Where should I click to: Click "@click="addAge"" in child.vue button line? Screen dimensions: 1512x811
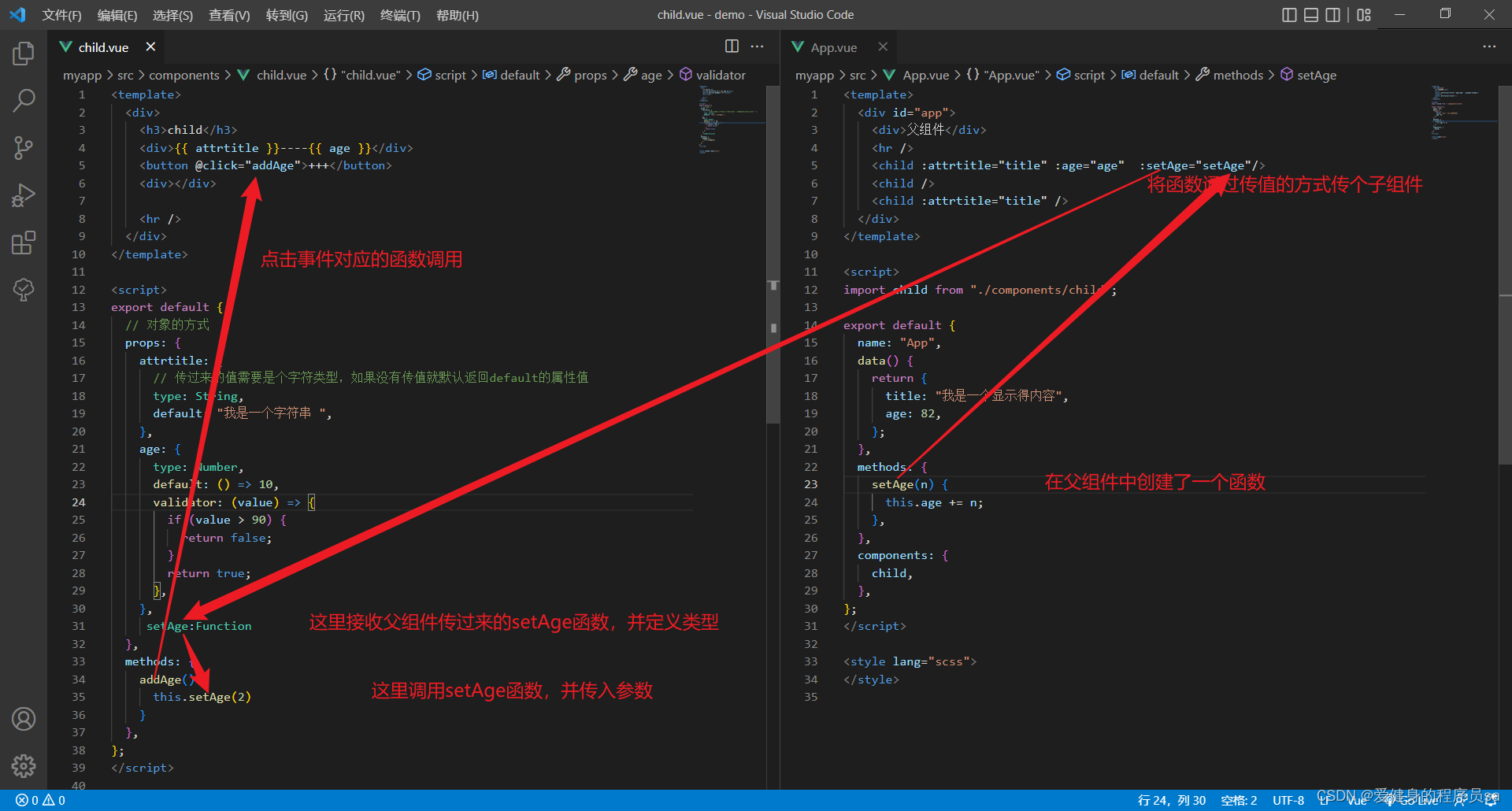pyautogui.click(x=251, y=165)
